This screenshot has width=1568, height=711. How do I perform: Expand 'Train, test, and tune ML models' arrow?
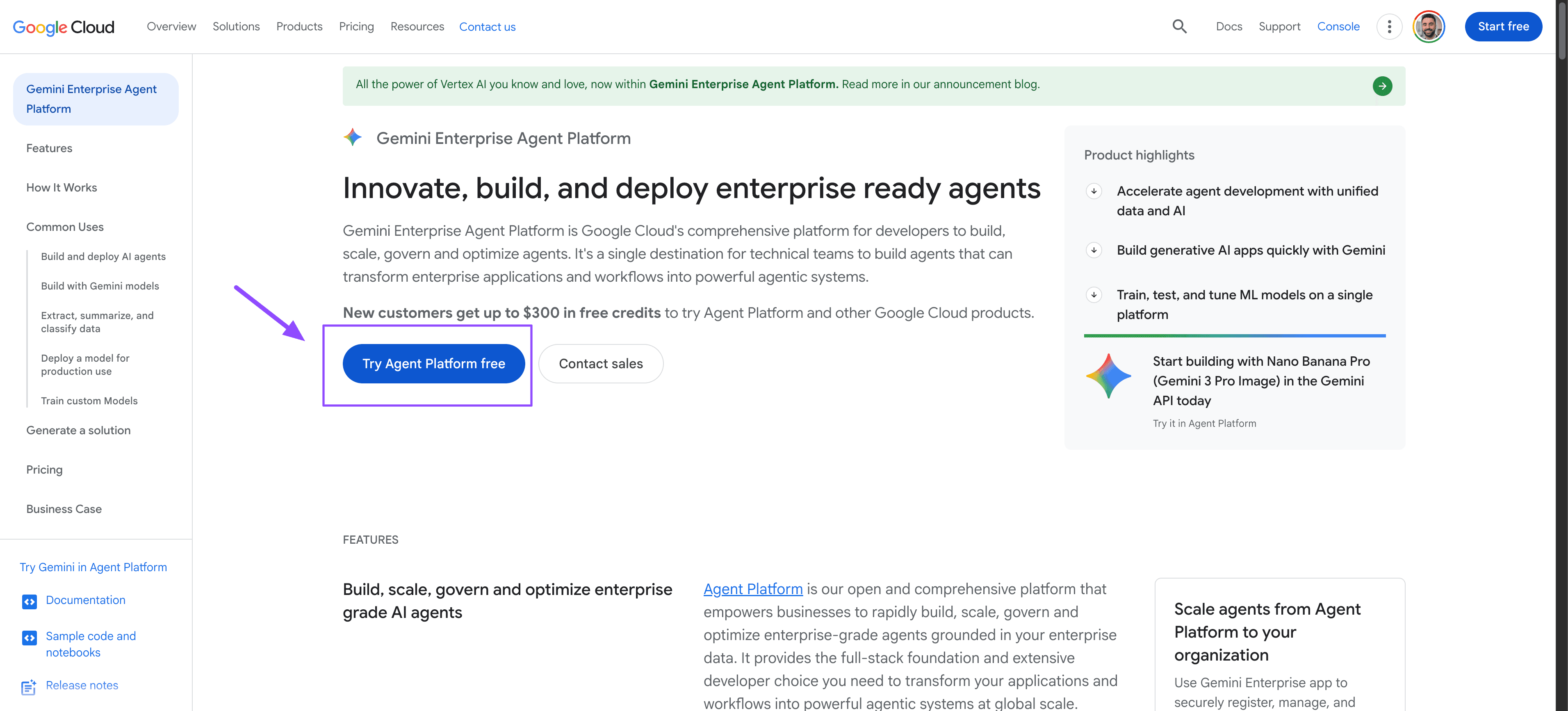[x=1094, y=295]
